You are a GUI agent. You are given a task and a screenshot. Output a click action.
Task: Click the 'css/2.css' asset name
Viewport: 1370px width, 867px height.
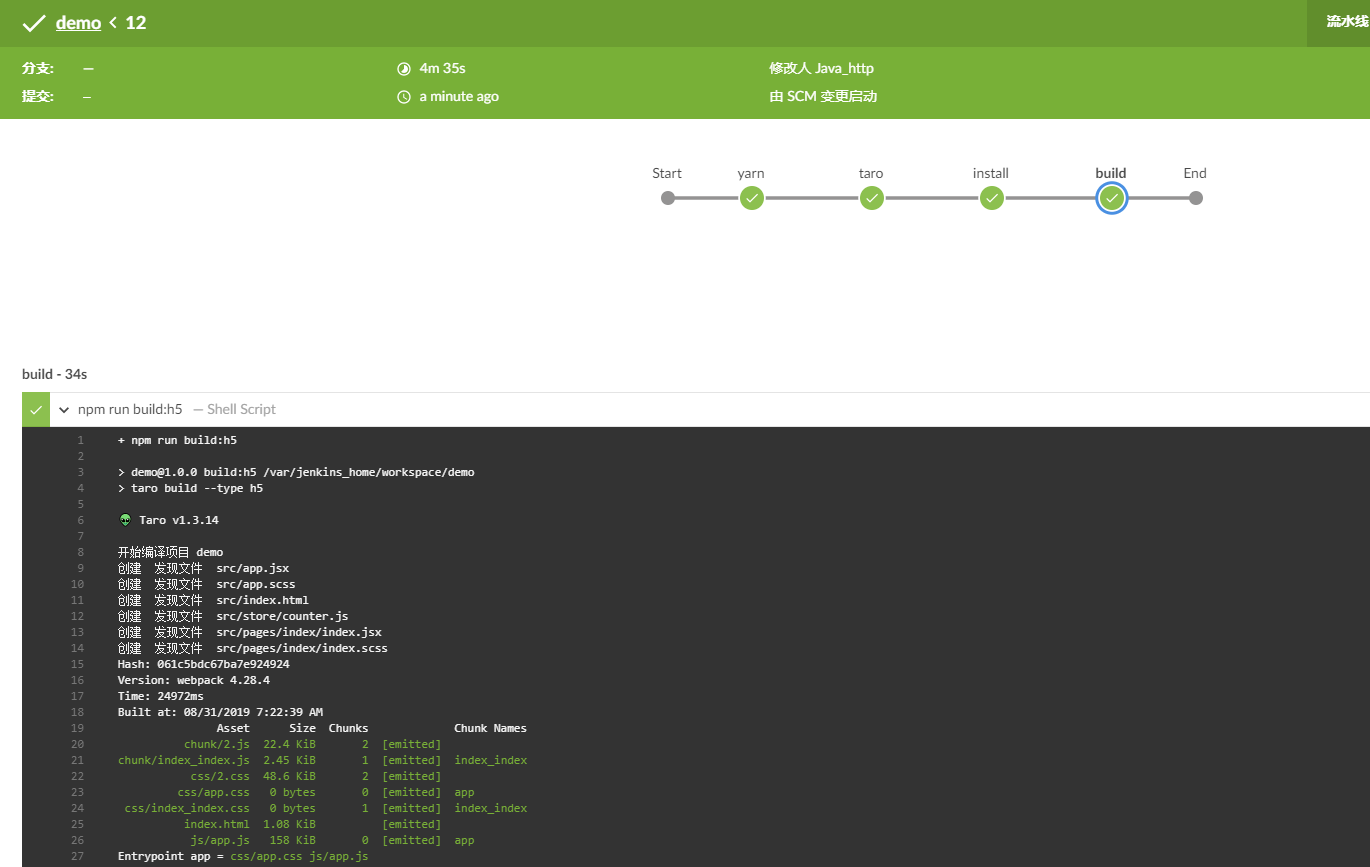[x=220, y=776]
